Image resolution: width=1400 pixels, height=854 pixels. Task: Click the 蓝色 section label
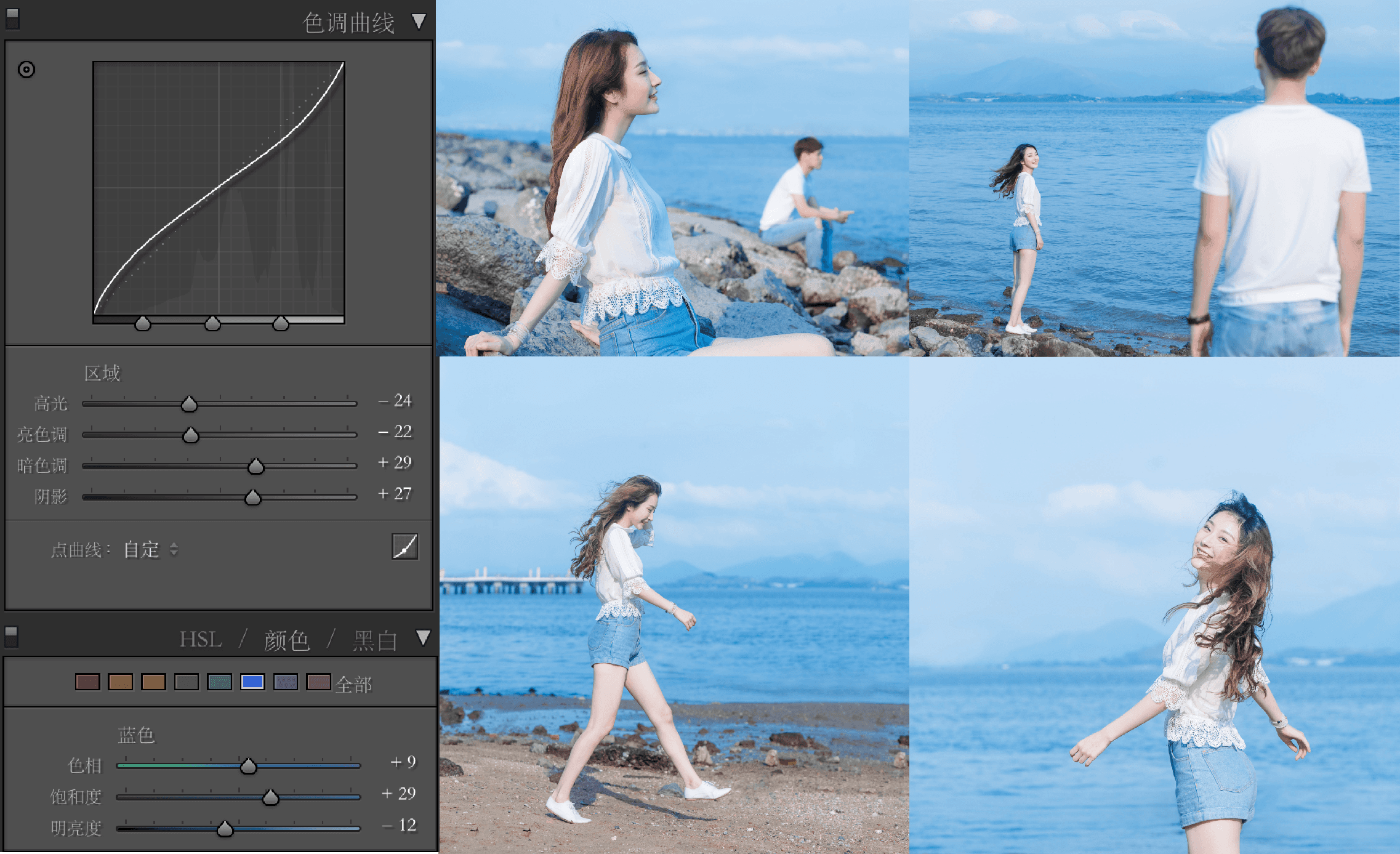[136, 735]
